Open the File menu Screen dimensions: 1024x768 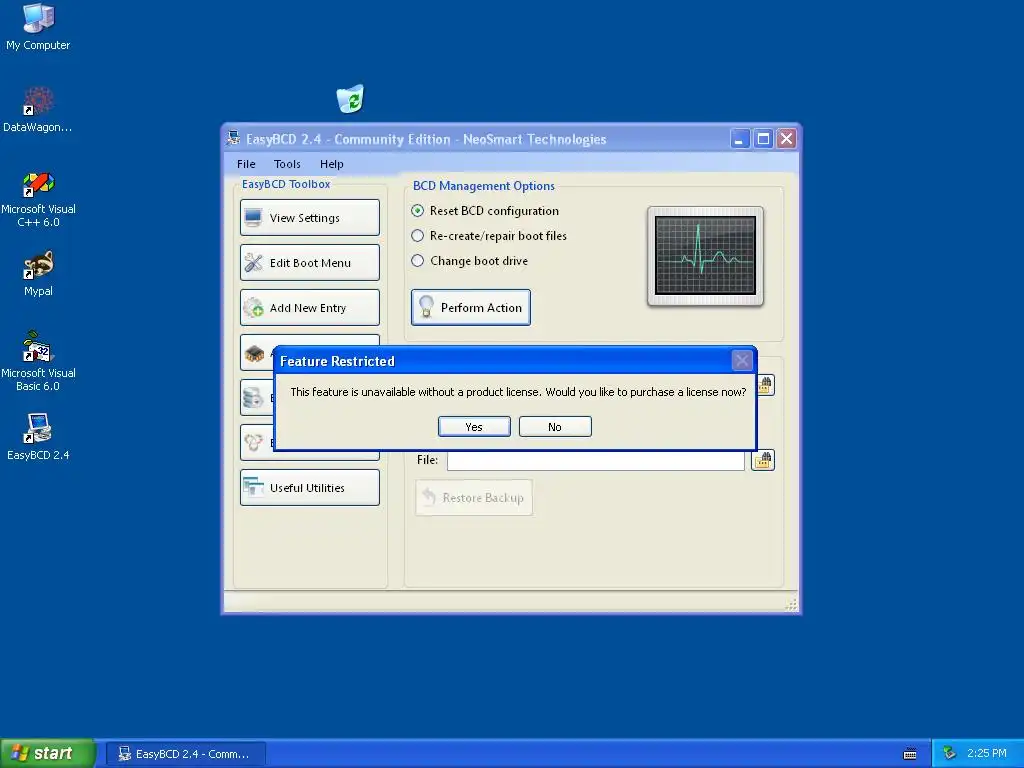(246, 164)
